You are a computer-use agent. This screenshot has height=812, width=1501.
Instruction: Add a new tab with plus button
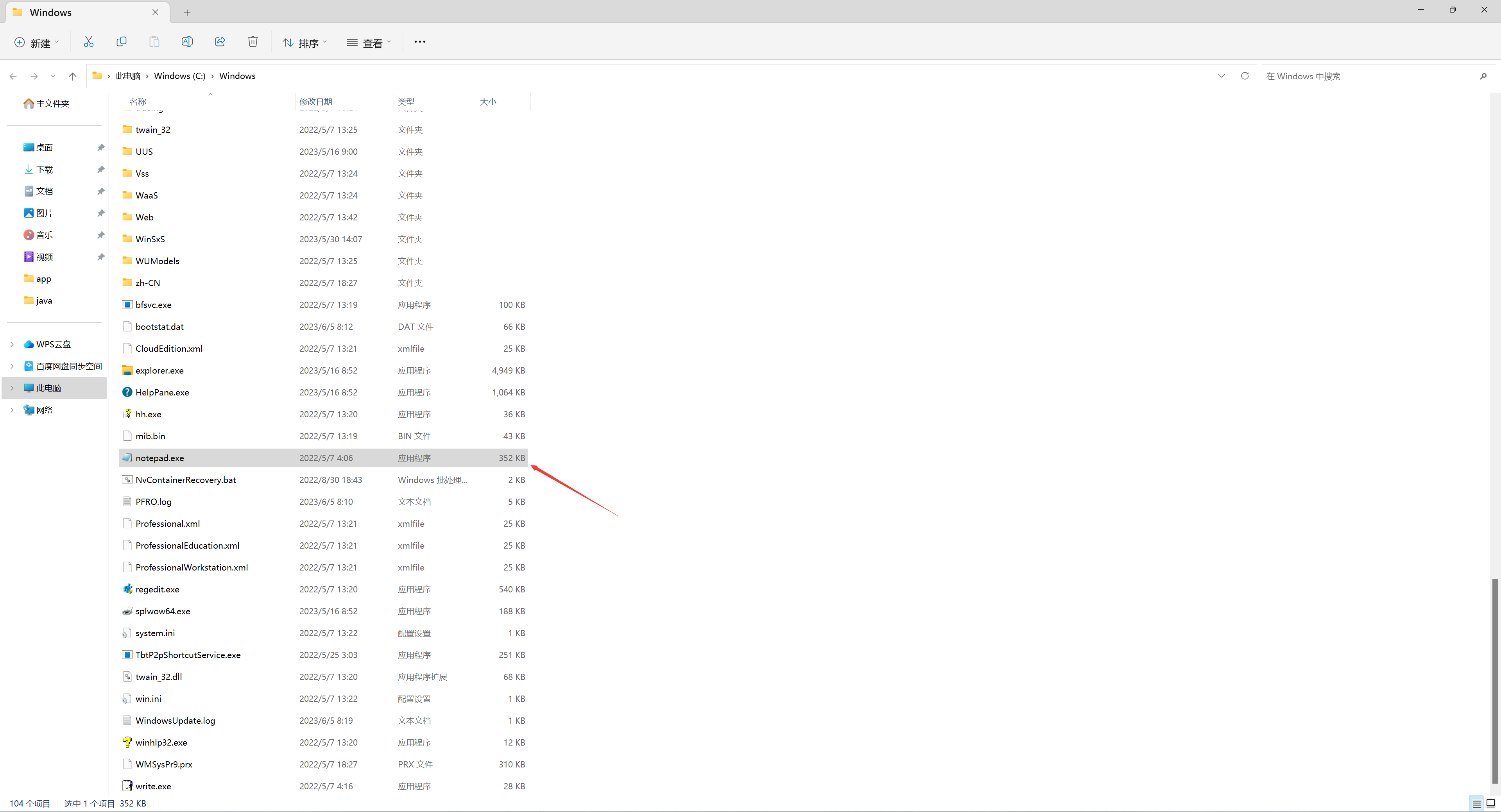pyautogui.click(x=187, y=12)
